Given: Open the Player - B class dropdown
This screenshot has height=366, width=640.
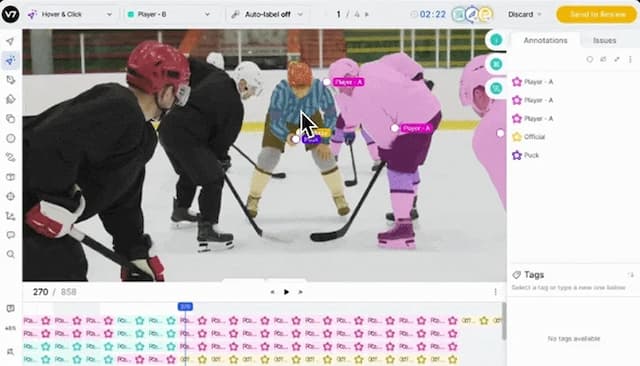Looking at the screenshot, I should pyautogui.click(x=169, y=14).
